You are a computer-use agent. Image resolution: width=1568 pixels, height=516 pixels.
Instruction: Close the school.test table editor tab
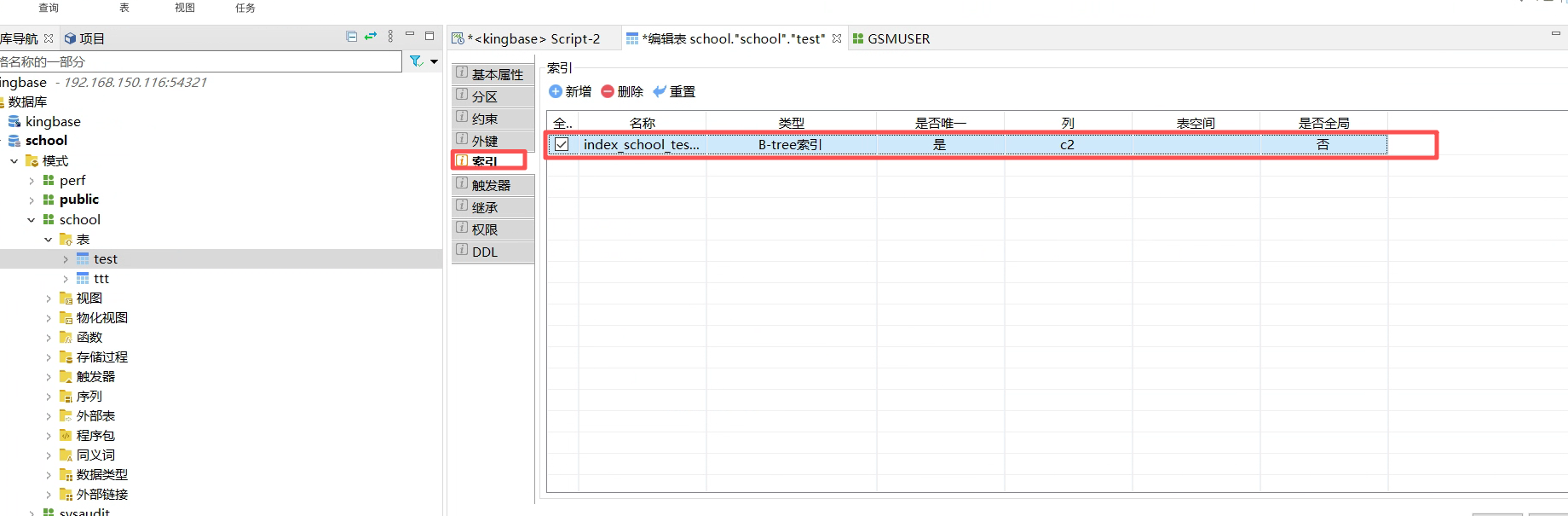(837, 38)
